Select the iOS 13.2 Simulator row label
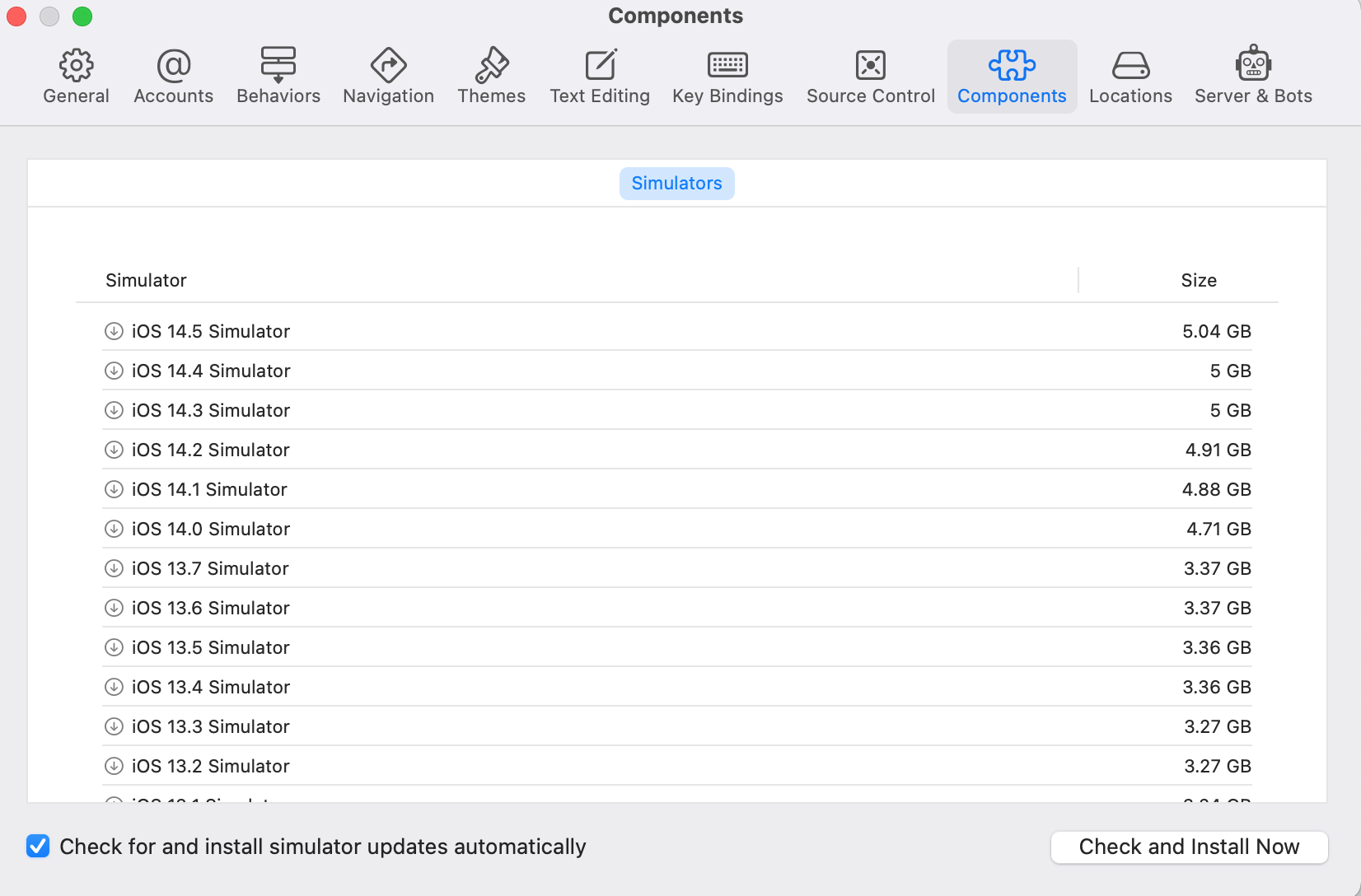Image resolution: width=1361 pixels, height=896 pixels. (x=211, y=766)
